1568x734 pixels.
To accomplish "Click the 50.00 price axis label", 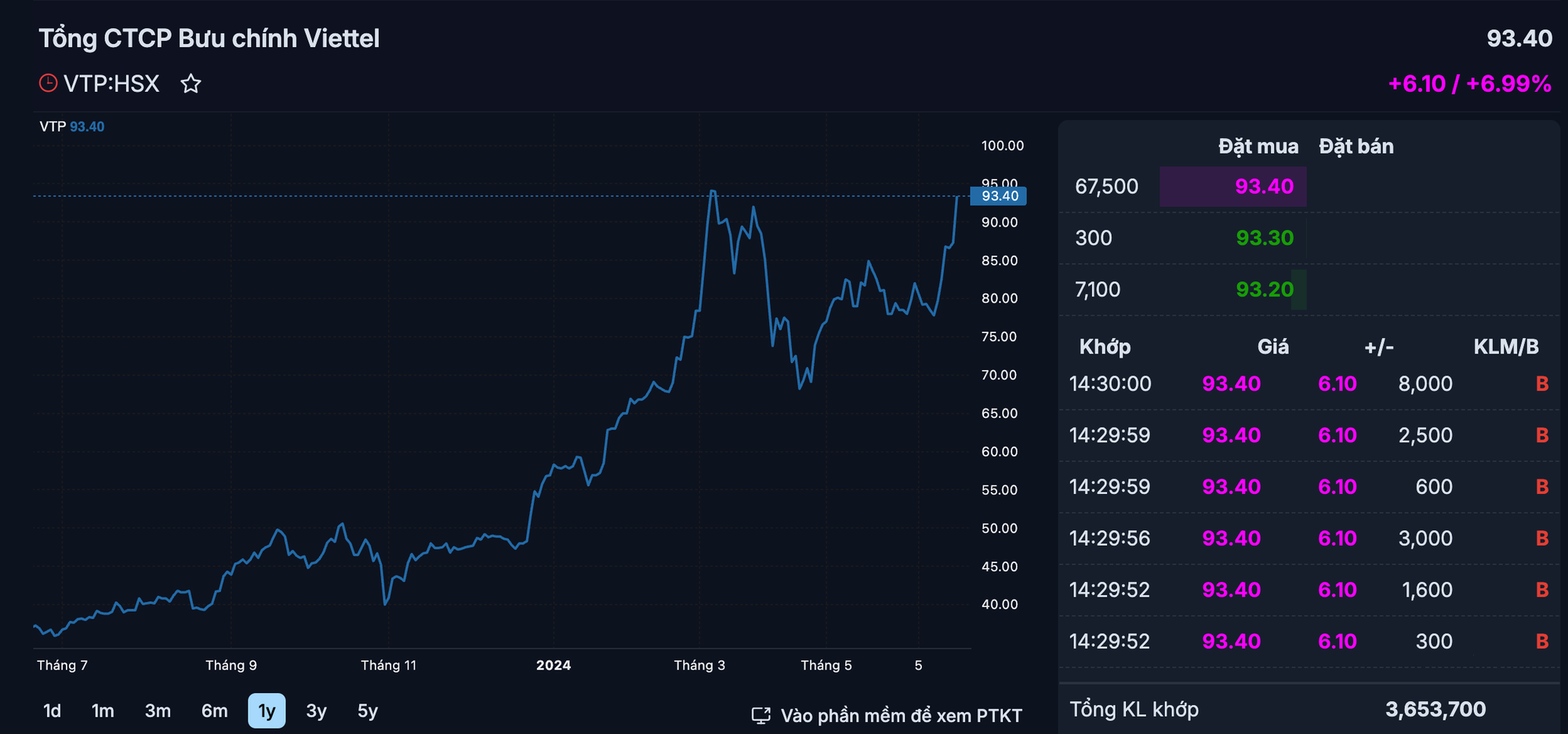I will pos(1000,529).
